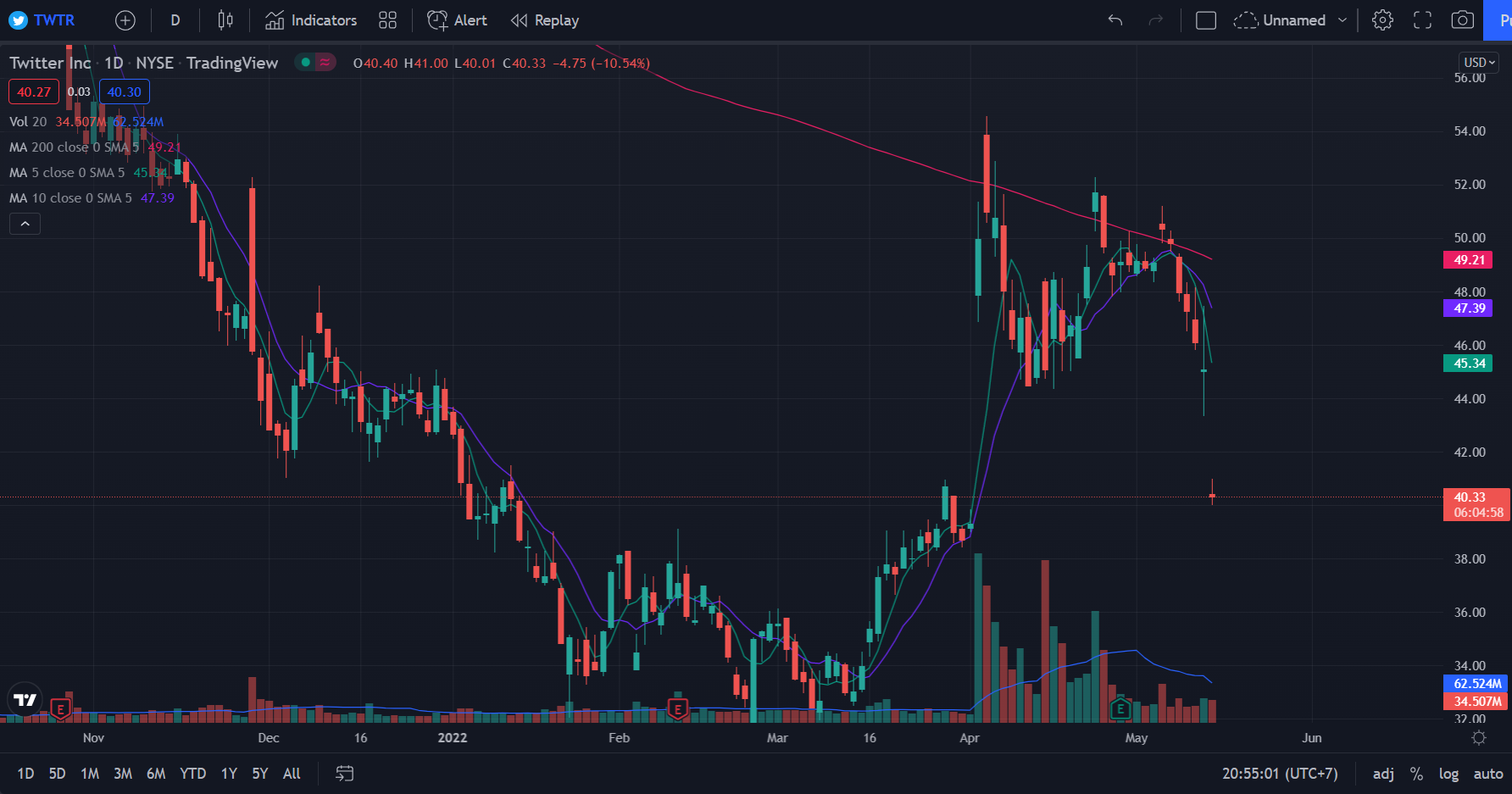1512x794 pixels.
Task: Open the layout setup square icon
Action: coord(1206,20)
